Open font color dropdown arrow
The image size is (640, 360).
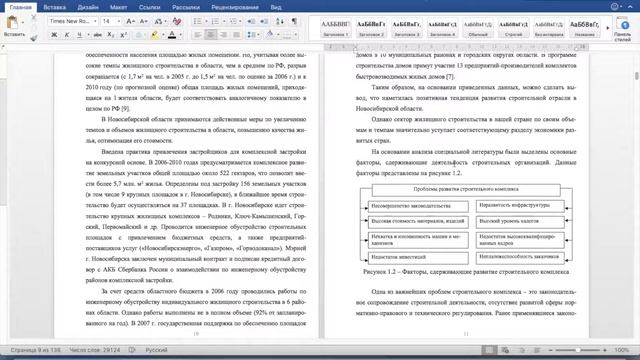pos(180,35)
